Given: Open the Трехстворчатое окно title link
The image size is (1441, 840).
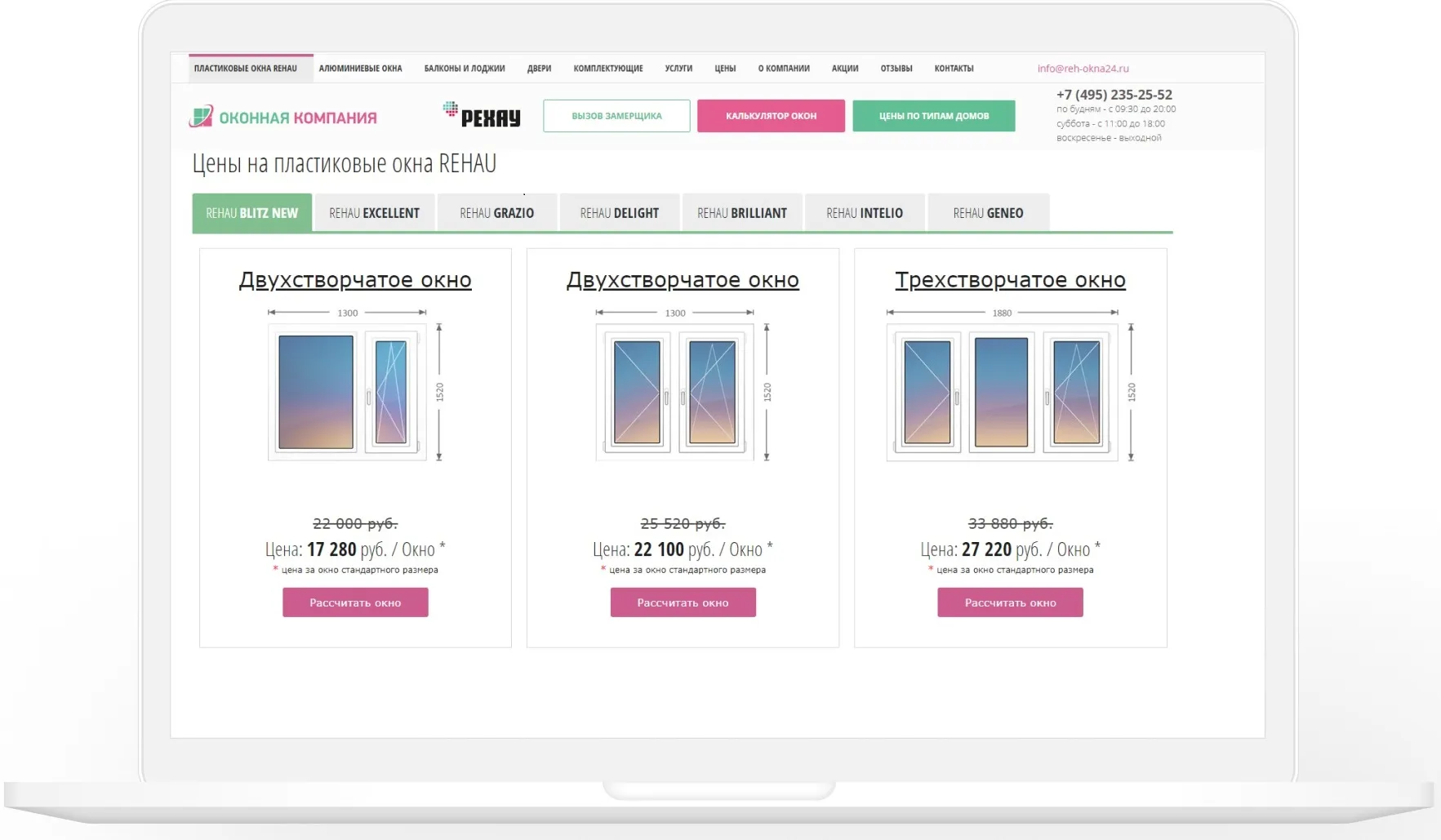Looking at the screenshot, I should pyautogui.click(x=1010, y=280).
